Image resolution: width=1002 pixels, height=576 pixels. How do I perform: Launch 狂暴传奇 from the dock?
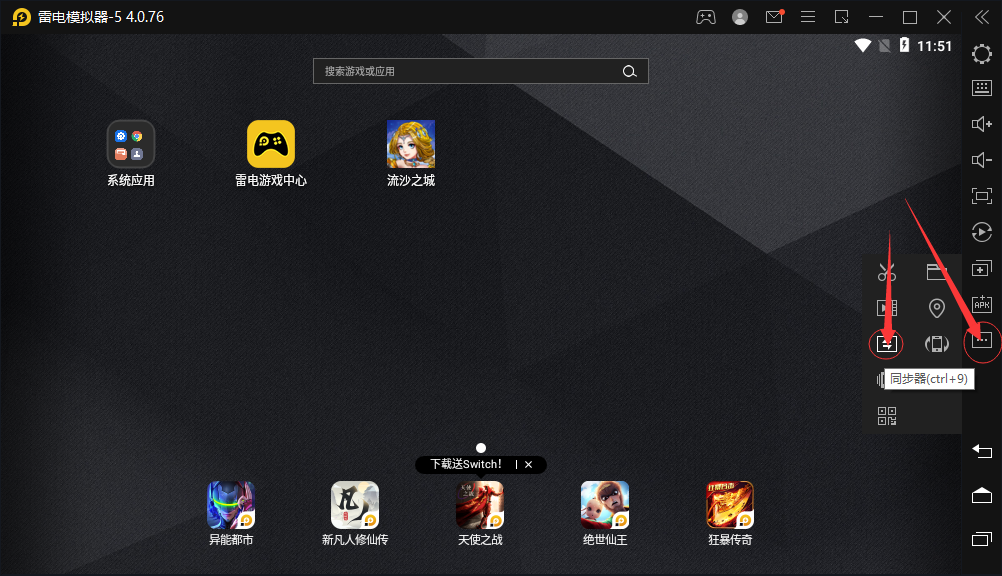(730, 513)
